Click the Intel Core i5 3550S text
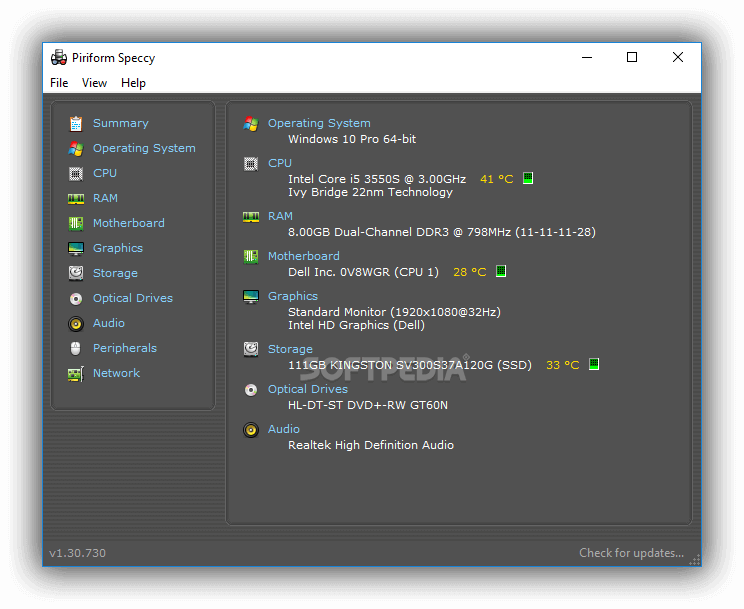 click(x=377, y=179)
